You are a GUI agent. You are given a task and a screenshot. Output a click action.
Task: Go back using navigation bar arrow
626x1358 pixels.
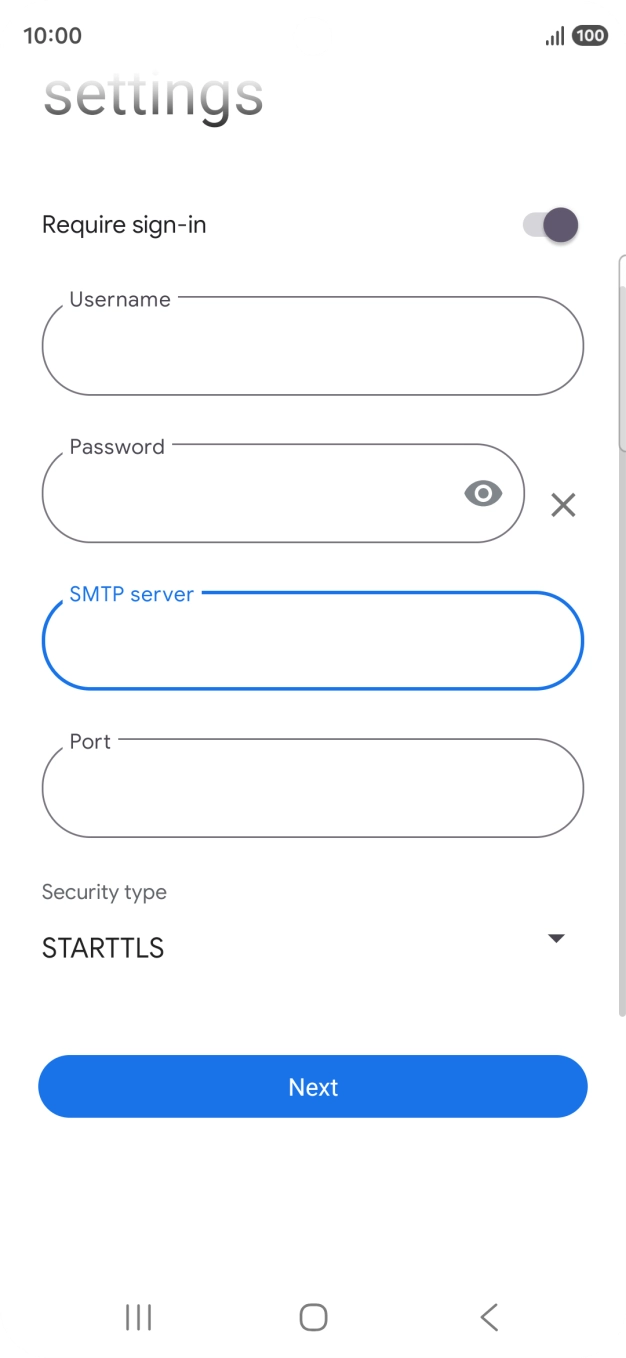(489, 1317)
